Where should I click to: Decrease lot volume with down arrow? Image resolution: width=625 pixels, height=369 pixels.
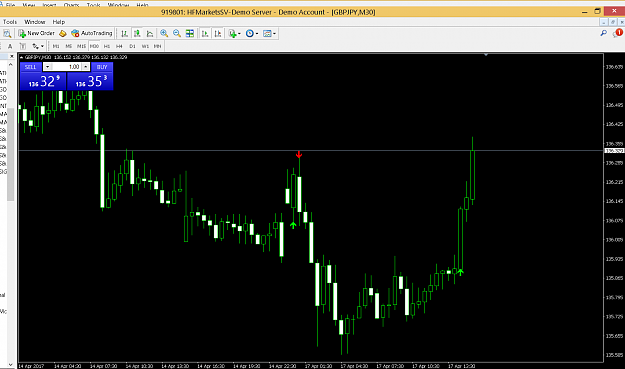(47, 67)
